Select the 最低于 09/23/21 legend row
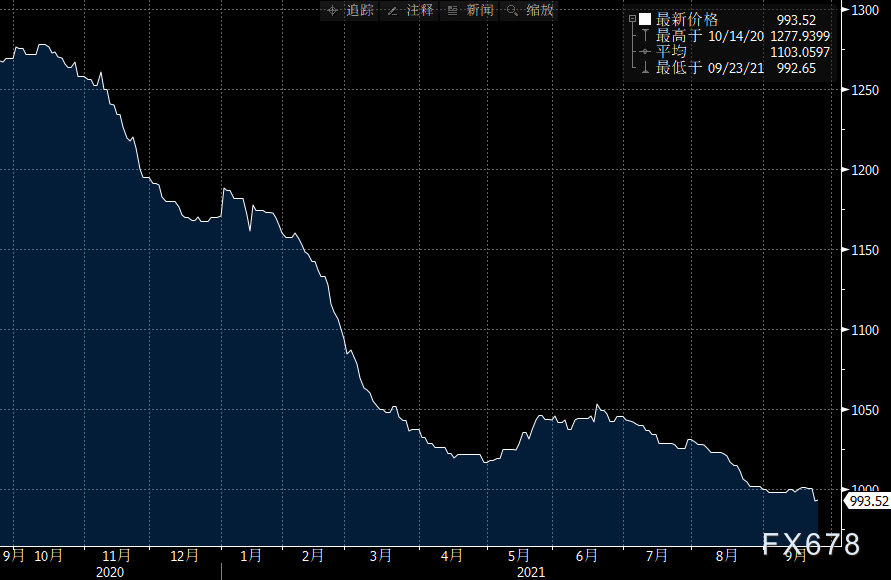The image size is (891, 580). click(x=710, y=67)
